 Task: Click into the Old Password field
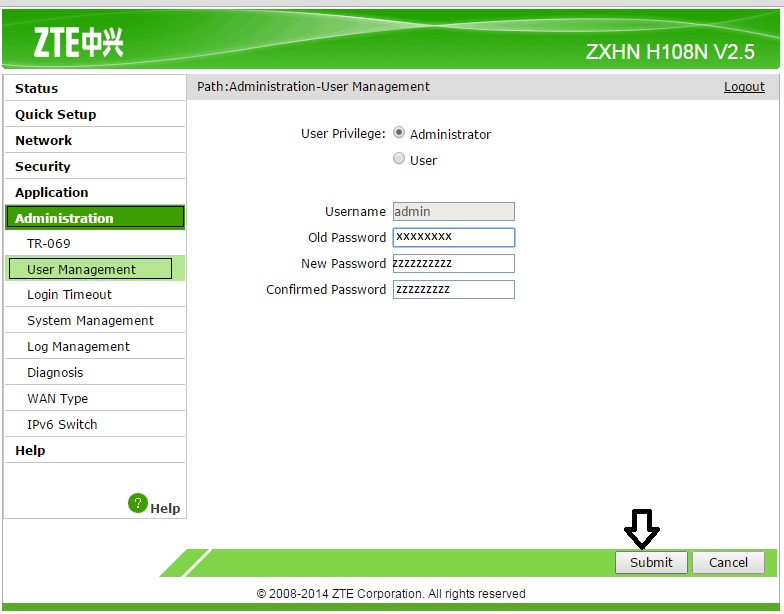(x=454, y=237)
